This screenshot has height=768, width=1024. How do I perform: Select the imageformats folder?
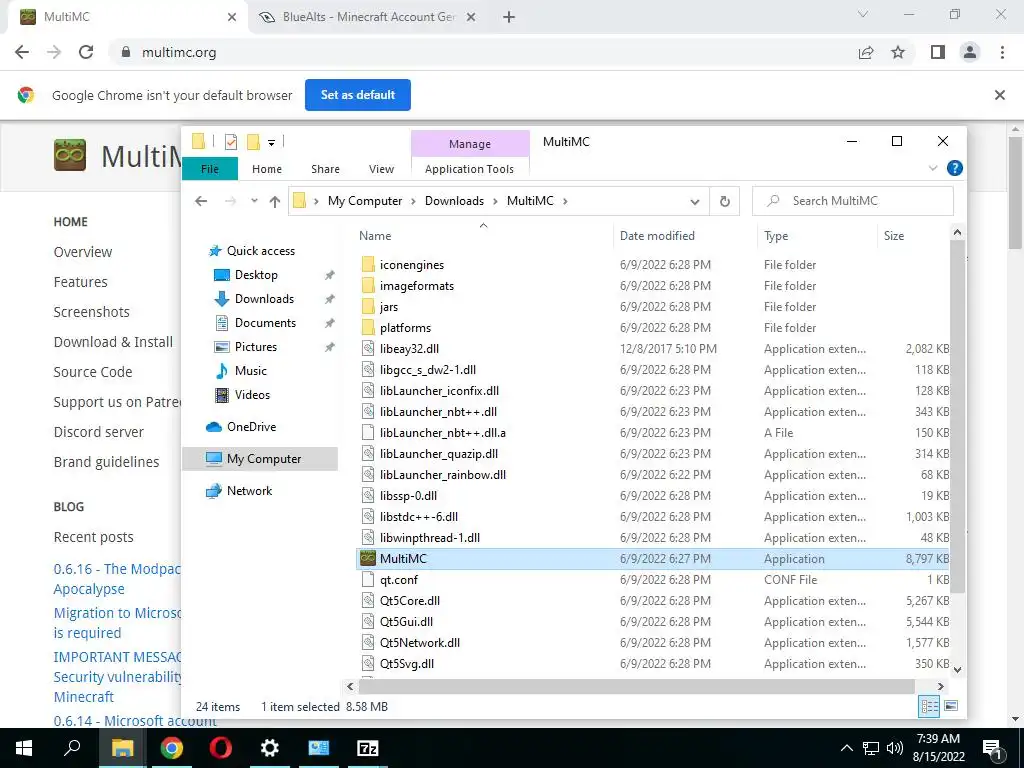pos(417,285)
